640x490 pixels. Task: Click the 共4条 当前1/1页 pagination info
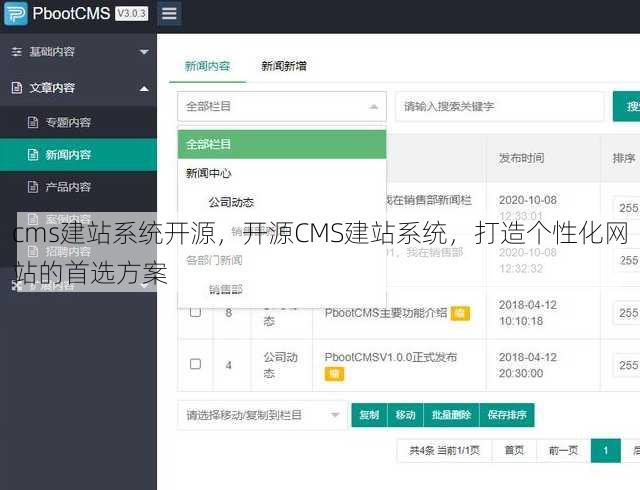pos(444,451)
